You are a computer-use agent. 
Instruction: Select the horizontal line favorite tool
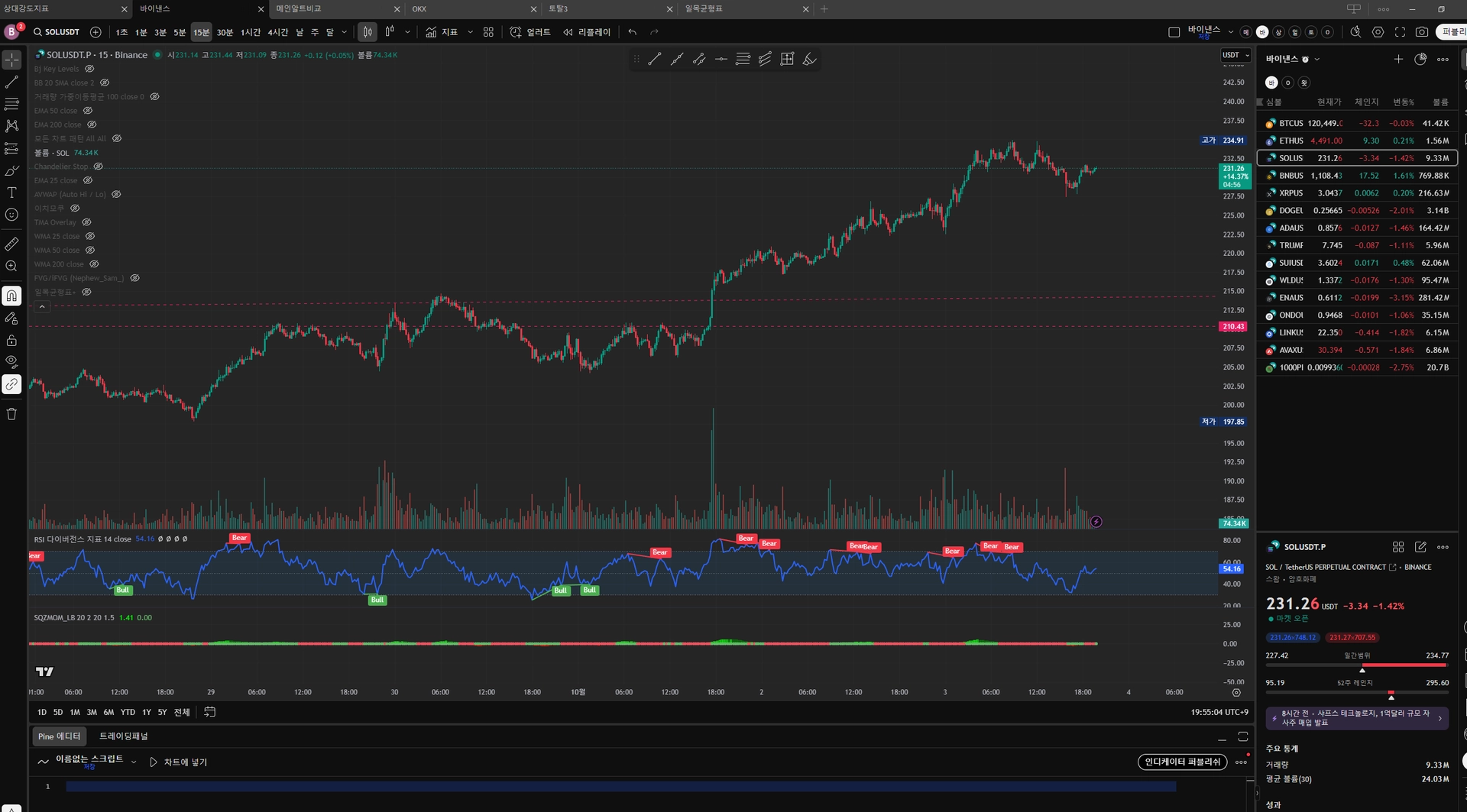click(x=721, y=60)
